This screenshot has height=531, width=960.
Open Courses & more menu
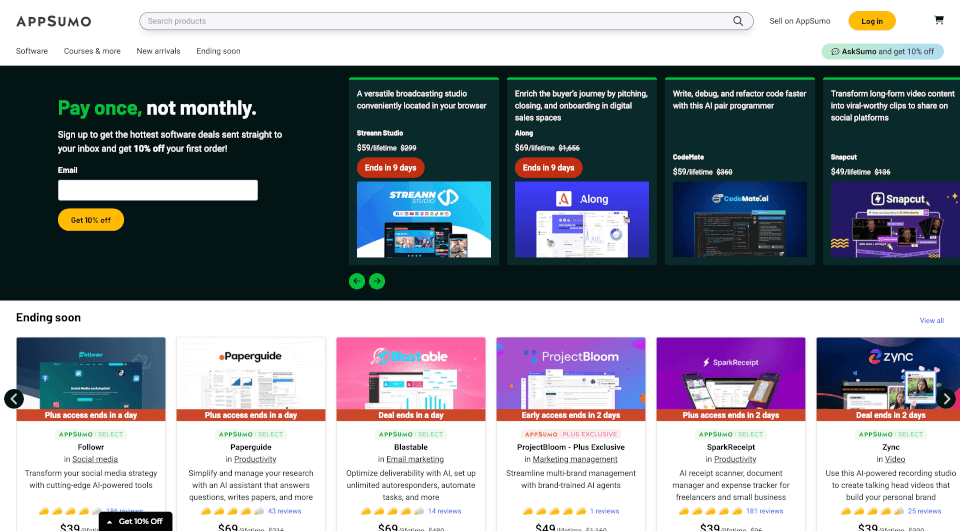pyautogui.click(x=92, y=51)
